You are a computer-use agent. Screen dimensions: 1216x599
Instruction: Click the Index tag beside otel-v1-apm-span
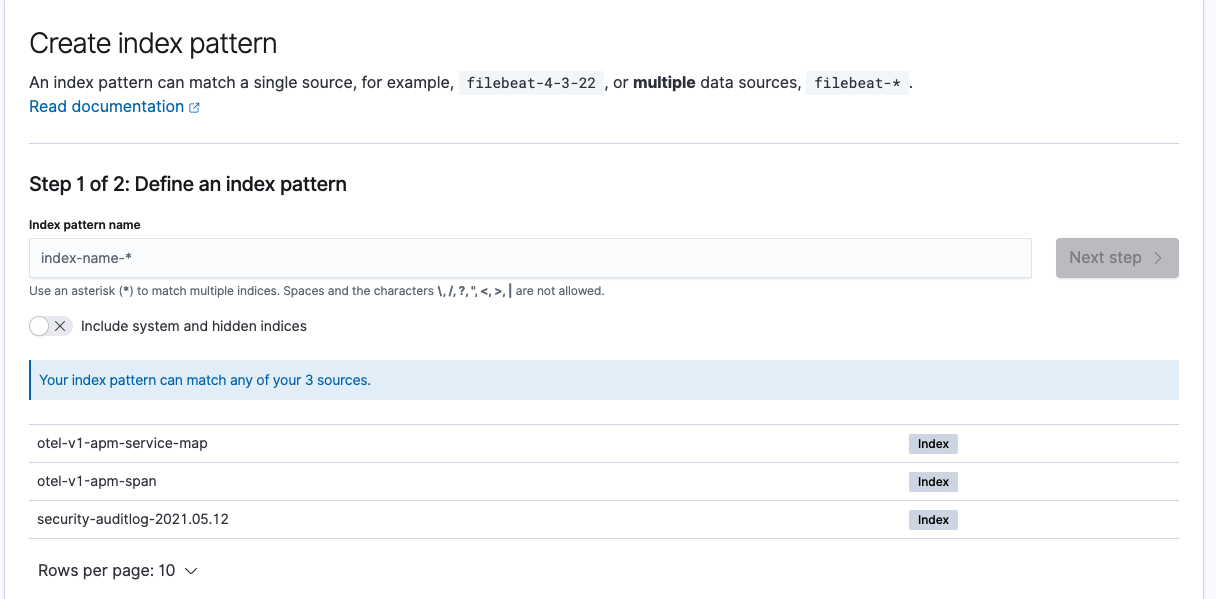[932, 481]
